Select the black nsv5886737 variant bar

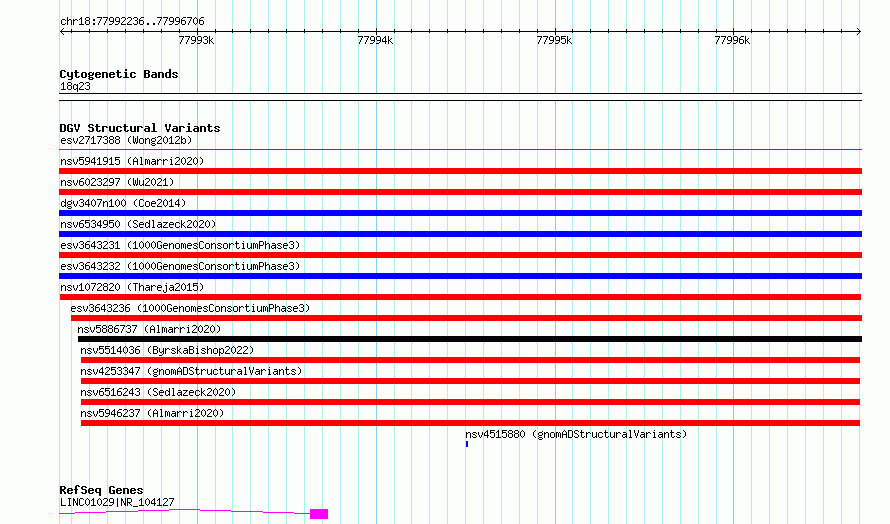point(469,339)
